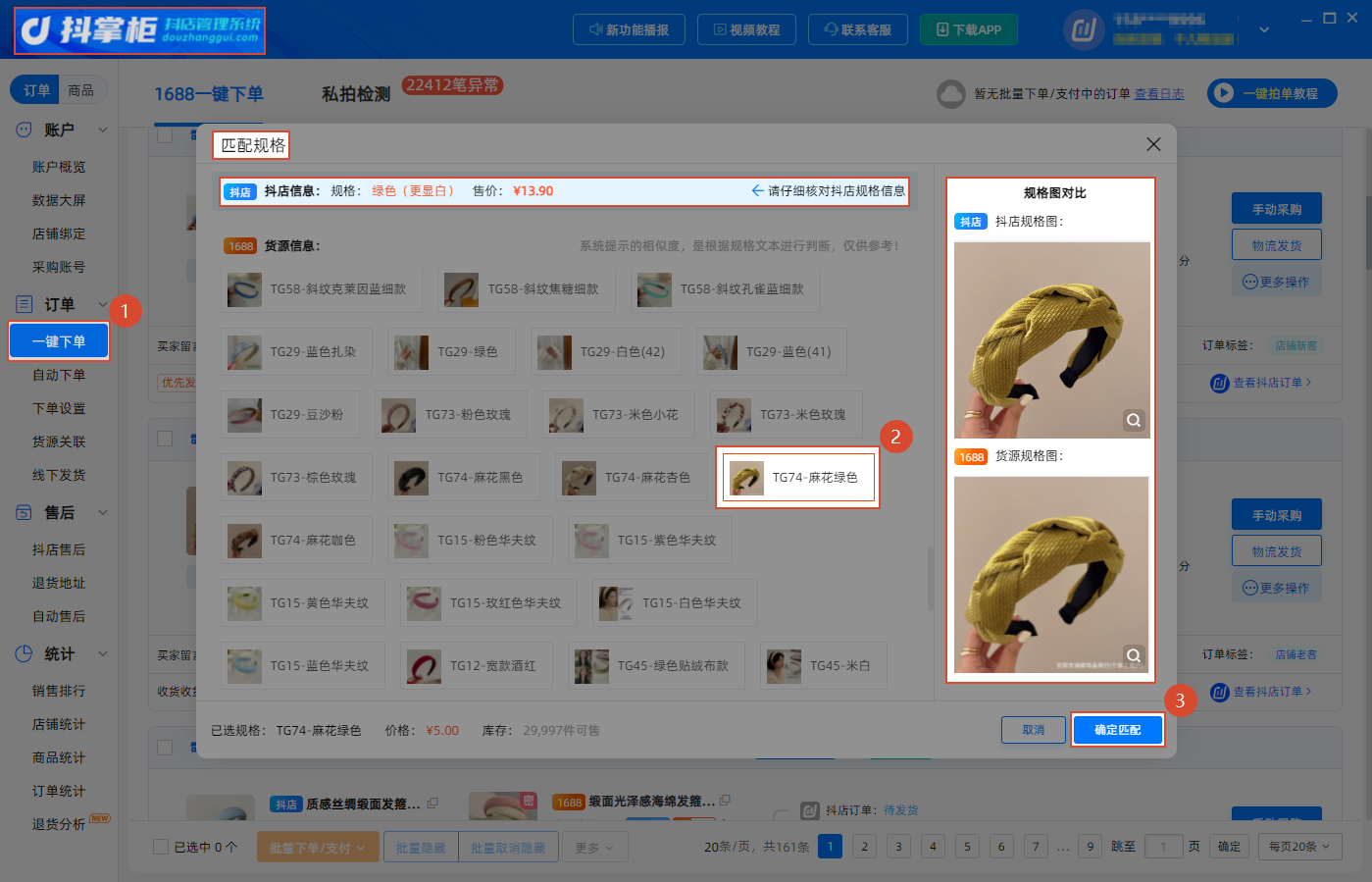Open 自动下单 in the sidebar
This screenshot has height=882, width=1372.
59,375
